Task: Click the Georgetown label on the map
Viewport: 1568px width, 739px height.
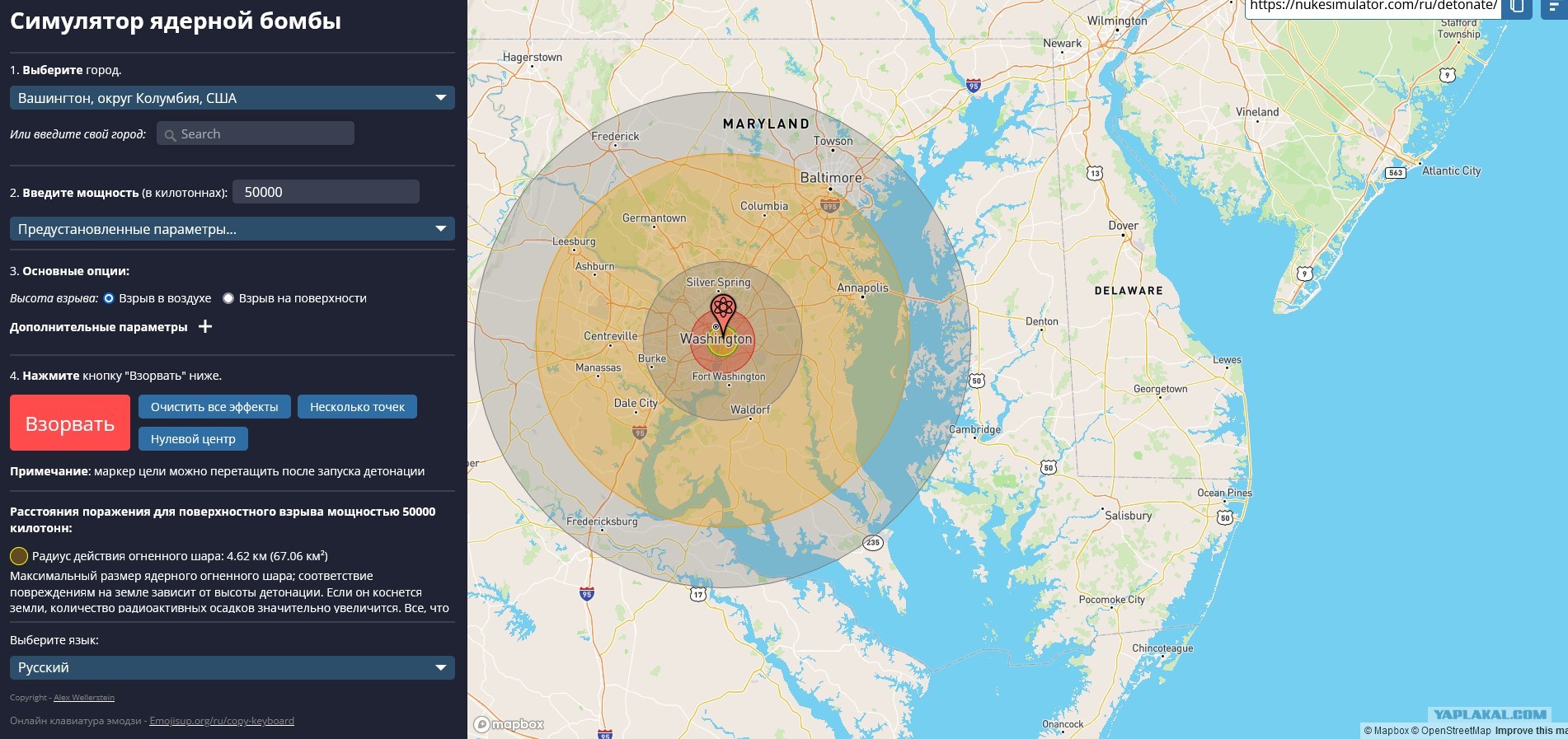Action: (1161, 389)
